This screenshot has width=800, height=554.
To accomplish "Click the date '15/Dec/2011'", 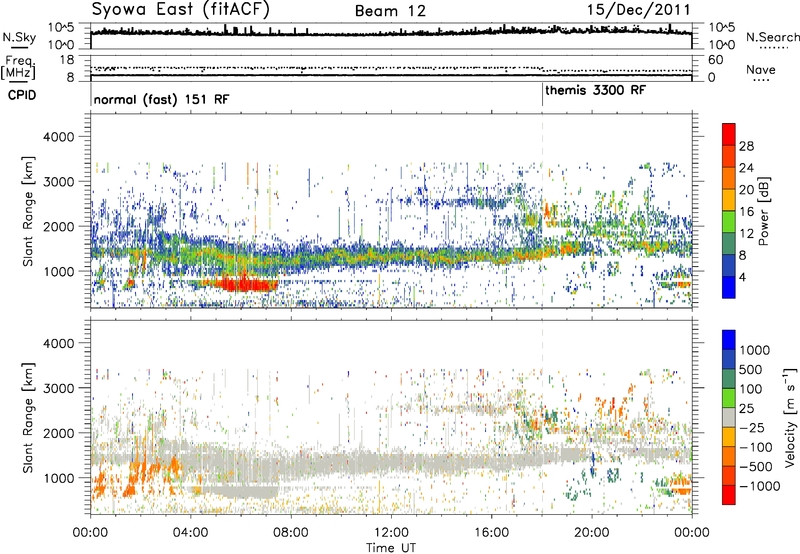I will pyautogui.click(x=638, y=10).
